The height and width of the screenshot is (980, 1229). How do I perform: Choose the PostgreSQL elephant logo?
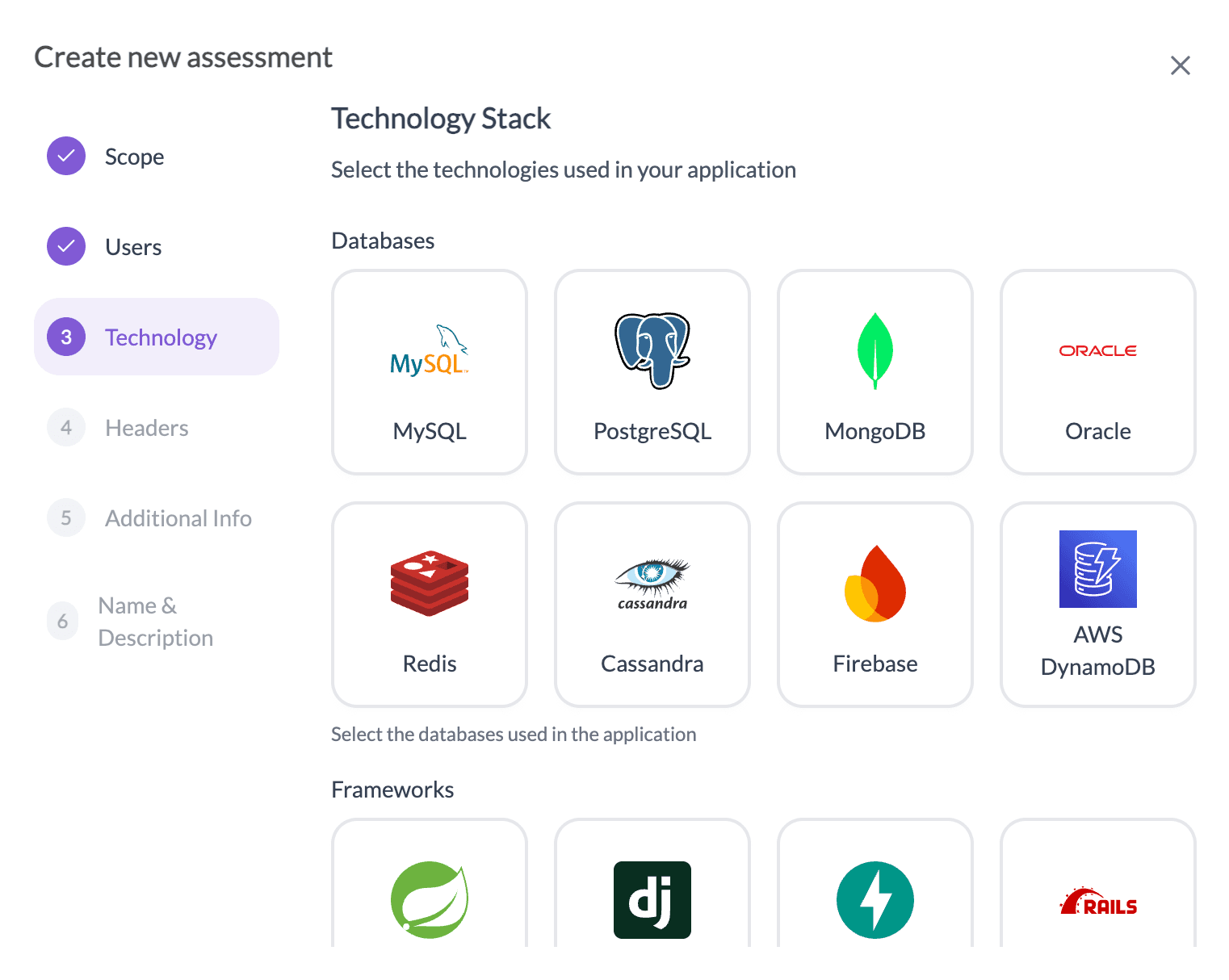(652, 351)
